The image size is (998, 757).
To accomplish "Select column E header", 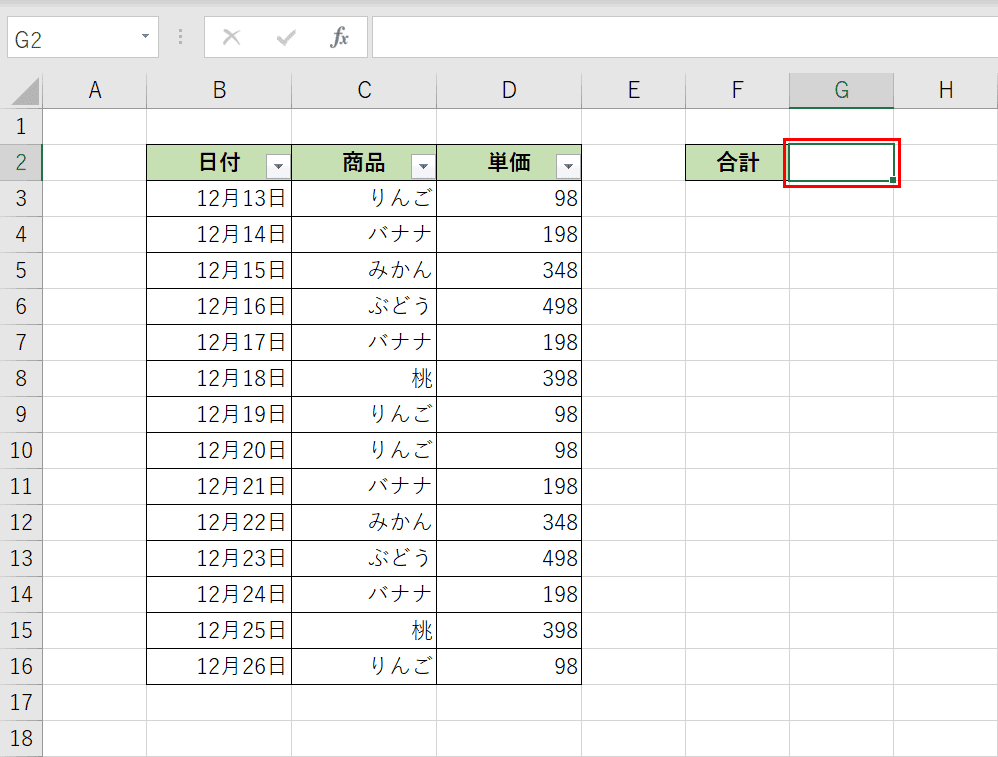I will [633, 90].
